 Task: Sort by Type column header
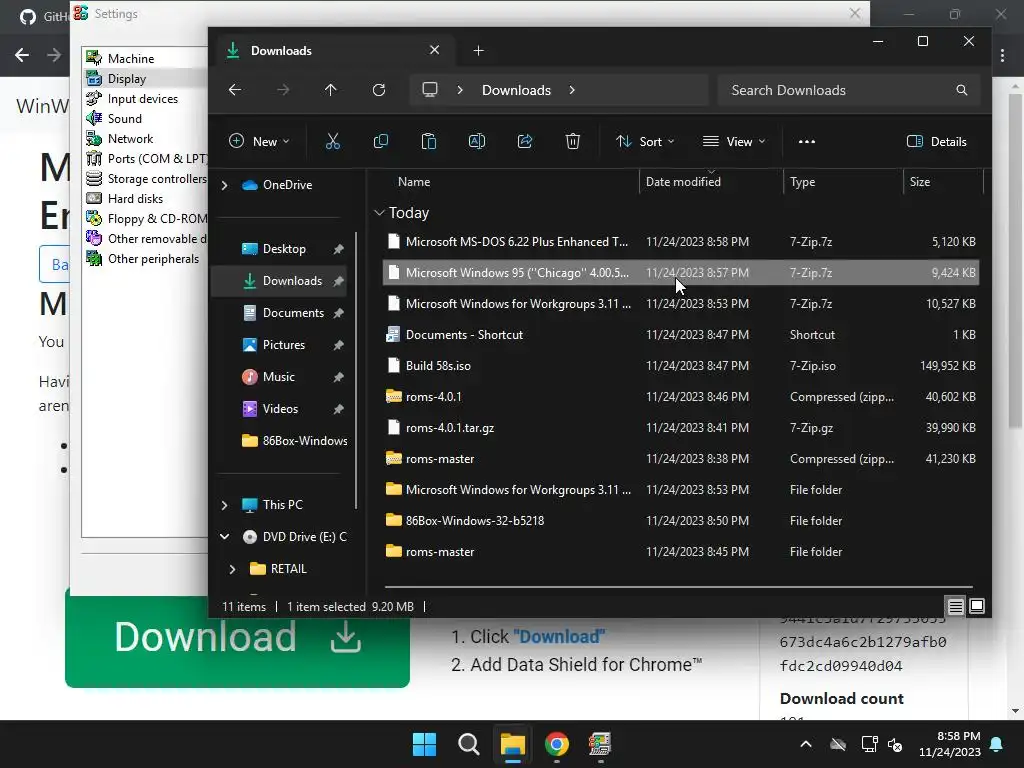[x=803, y=182]
